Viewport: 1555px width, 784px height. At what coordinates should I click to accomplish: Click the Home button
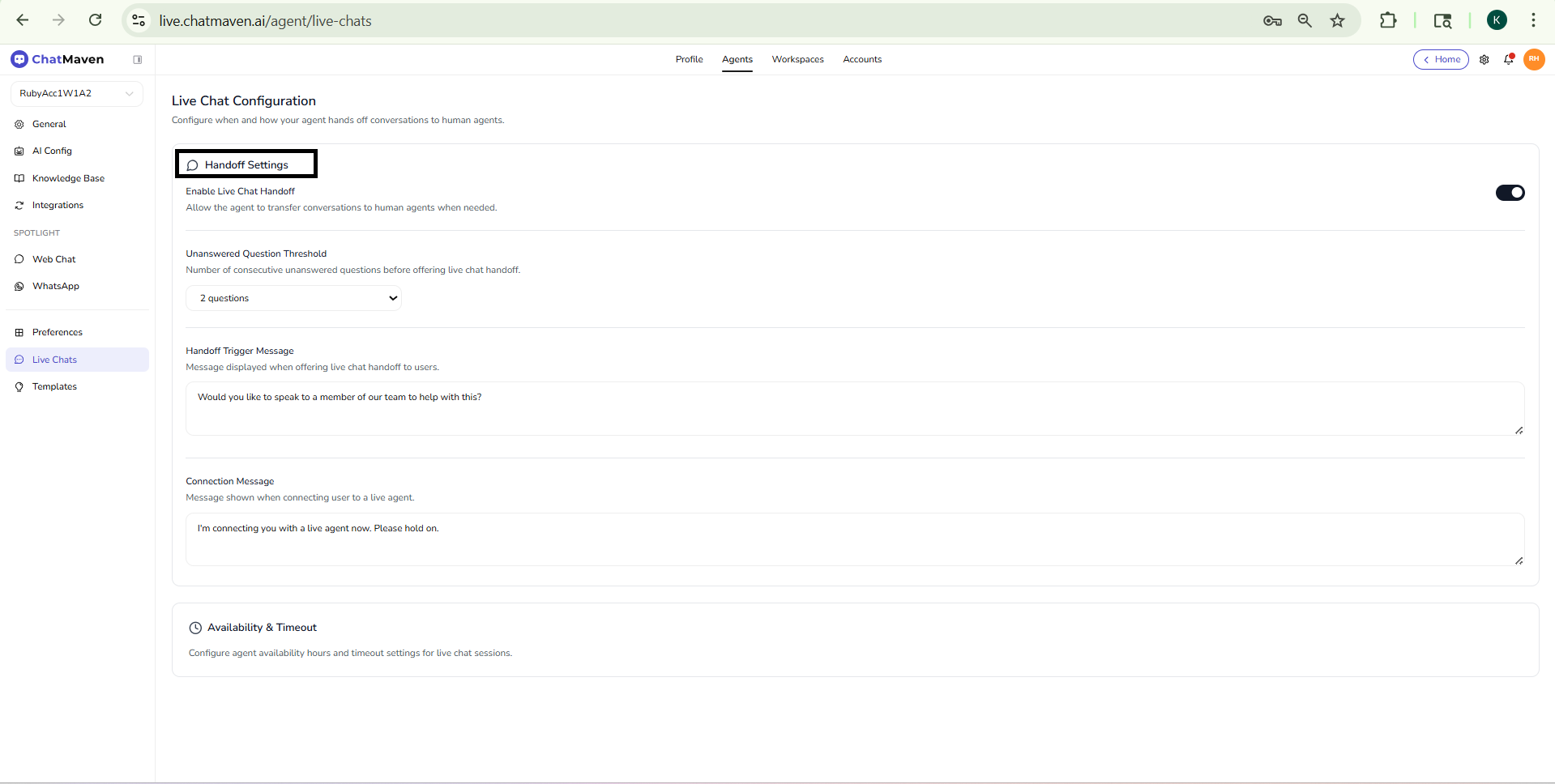(1442, 59)
